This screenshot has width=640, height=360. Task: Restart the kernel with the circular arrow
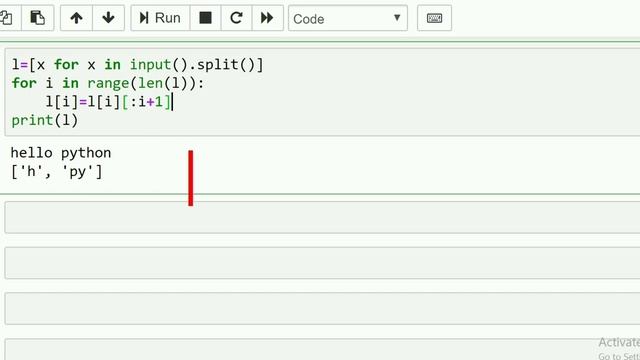pyautogui.click(x=236, y=18)
